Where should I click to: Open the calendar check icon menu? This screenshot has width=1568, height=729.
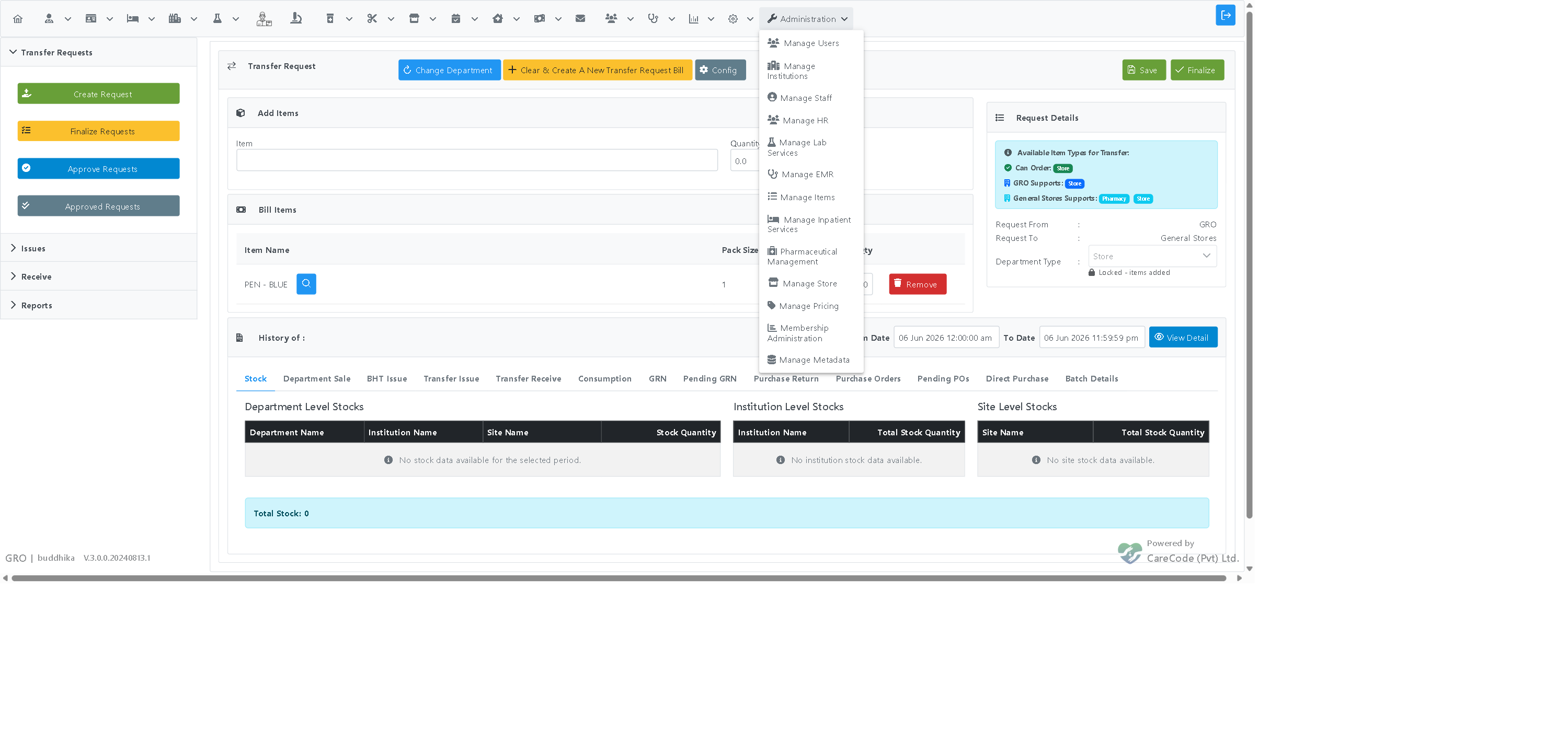tap(456, 19)
